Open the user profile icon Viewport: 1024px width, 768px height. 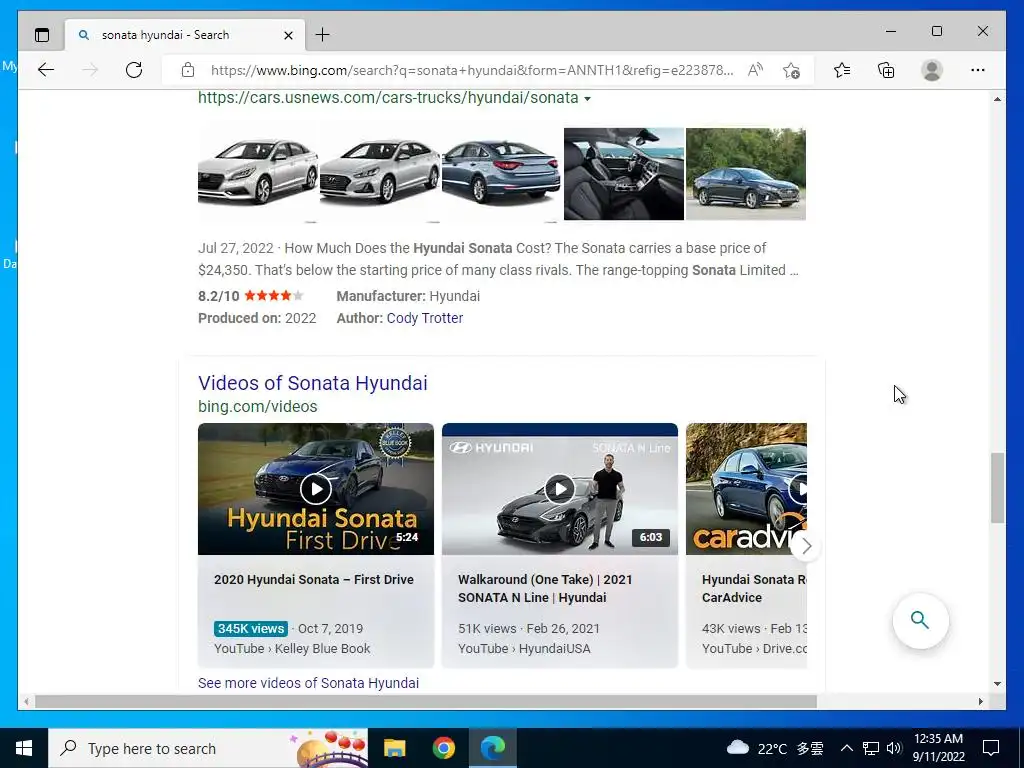tap(932, 70)
